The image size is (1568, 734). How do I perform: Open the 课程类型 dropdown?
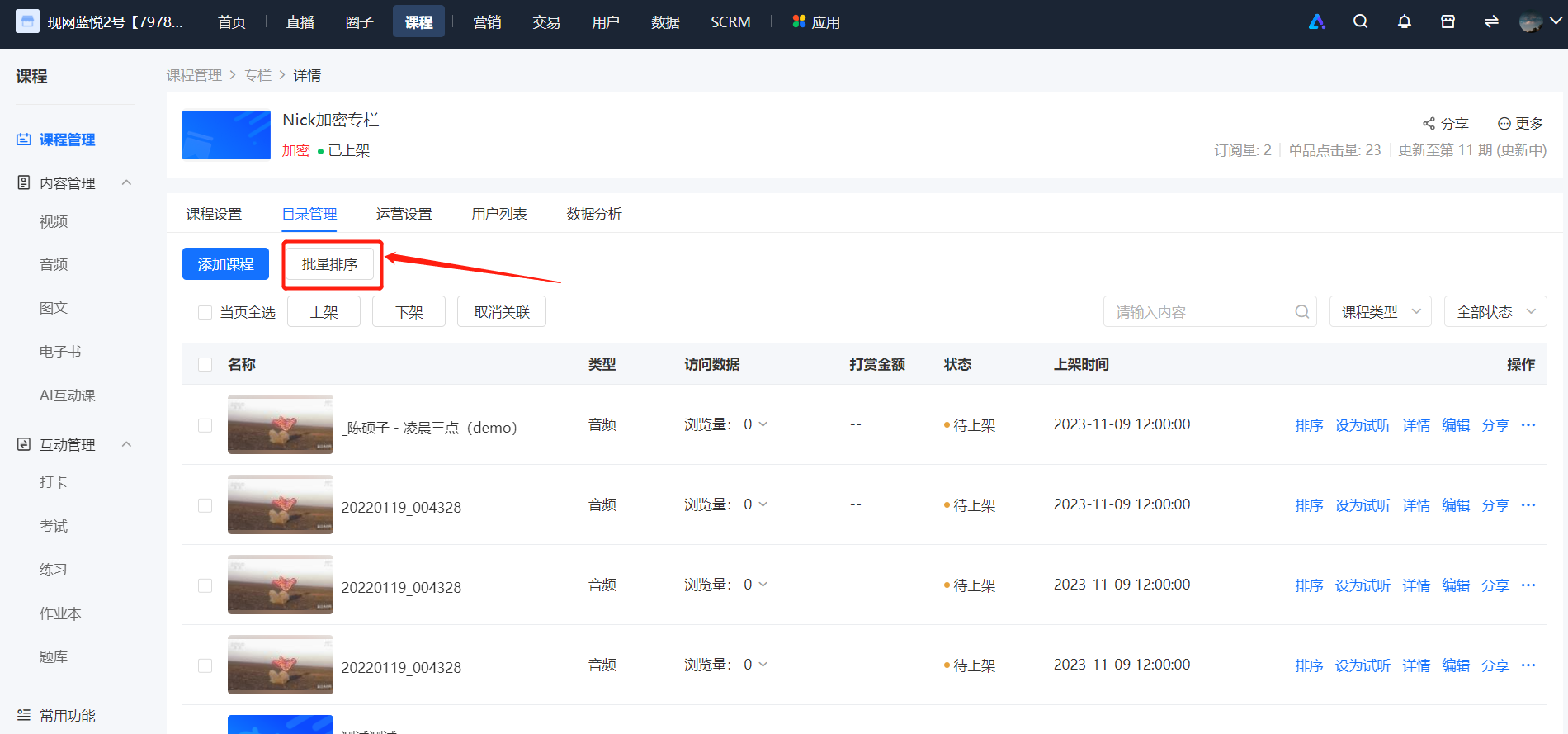(1380, 312)
